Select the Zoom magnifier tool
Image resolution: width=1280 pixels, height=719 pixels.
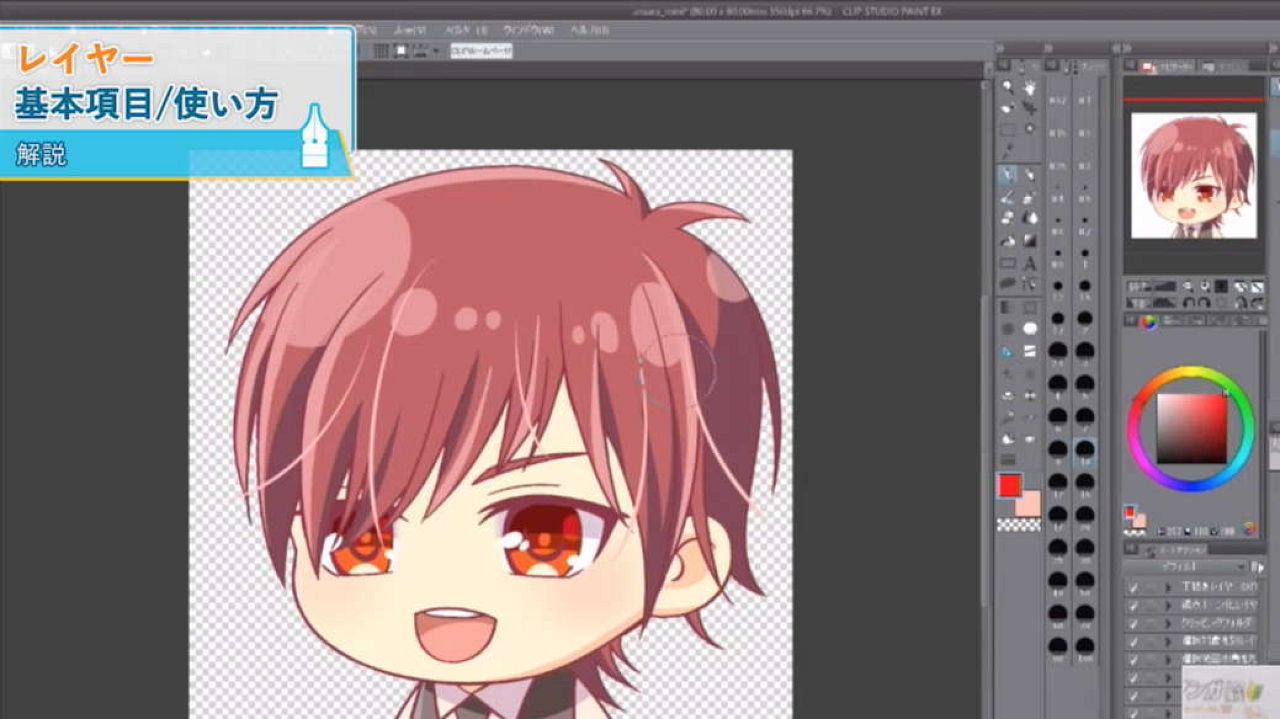point(1008,86)
